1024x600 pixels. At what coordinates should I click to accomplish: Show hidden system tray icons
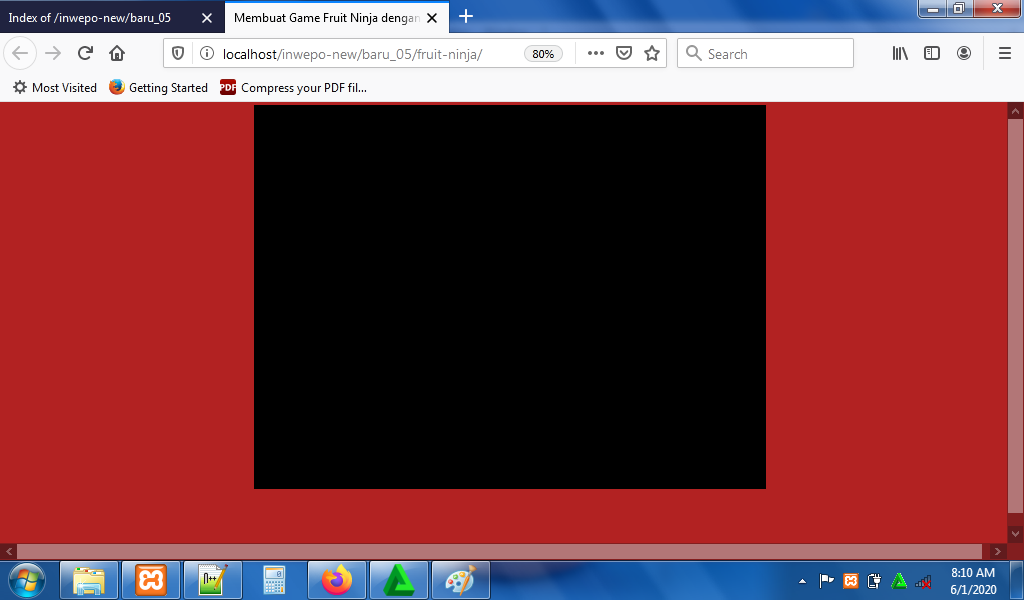803,580
